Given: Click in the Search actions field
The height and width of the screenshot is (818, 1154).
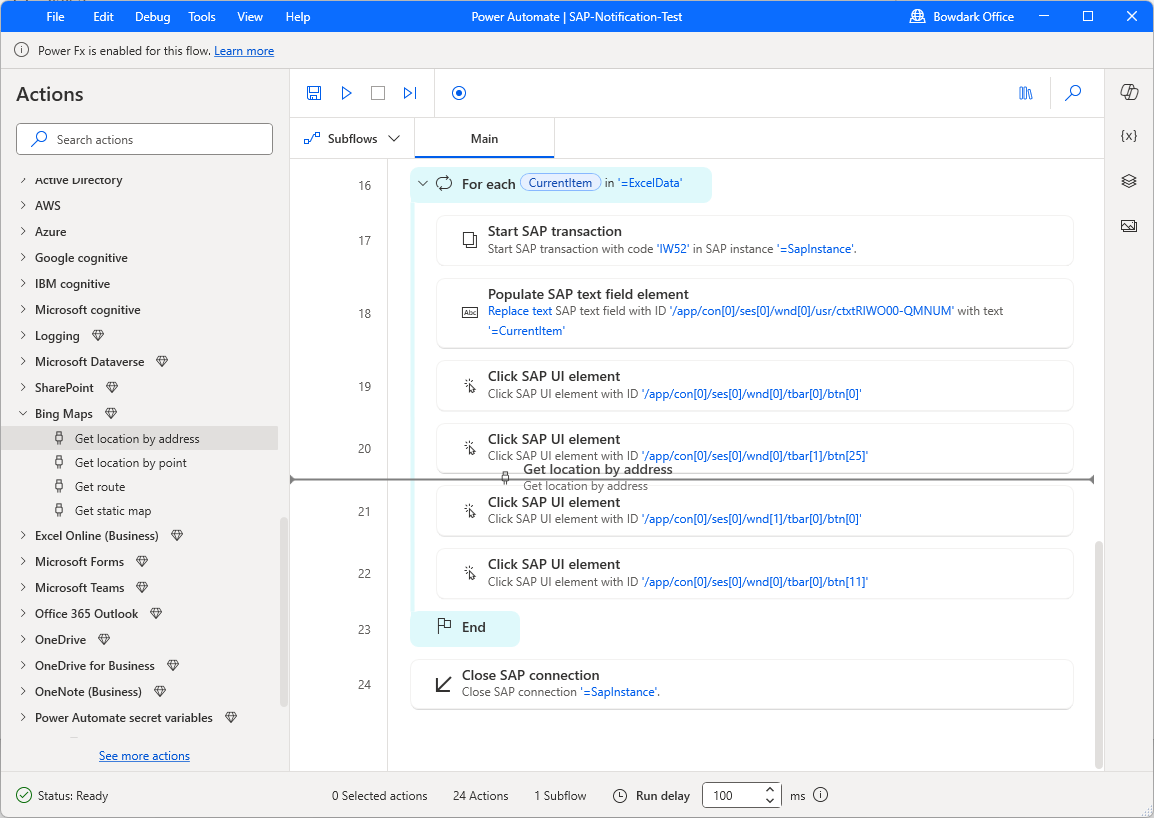Looking at the screenshot, I should click(144, 139).
